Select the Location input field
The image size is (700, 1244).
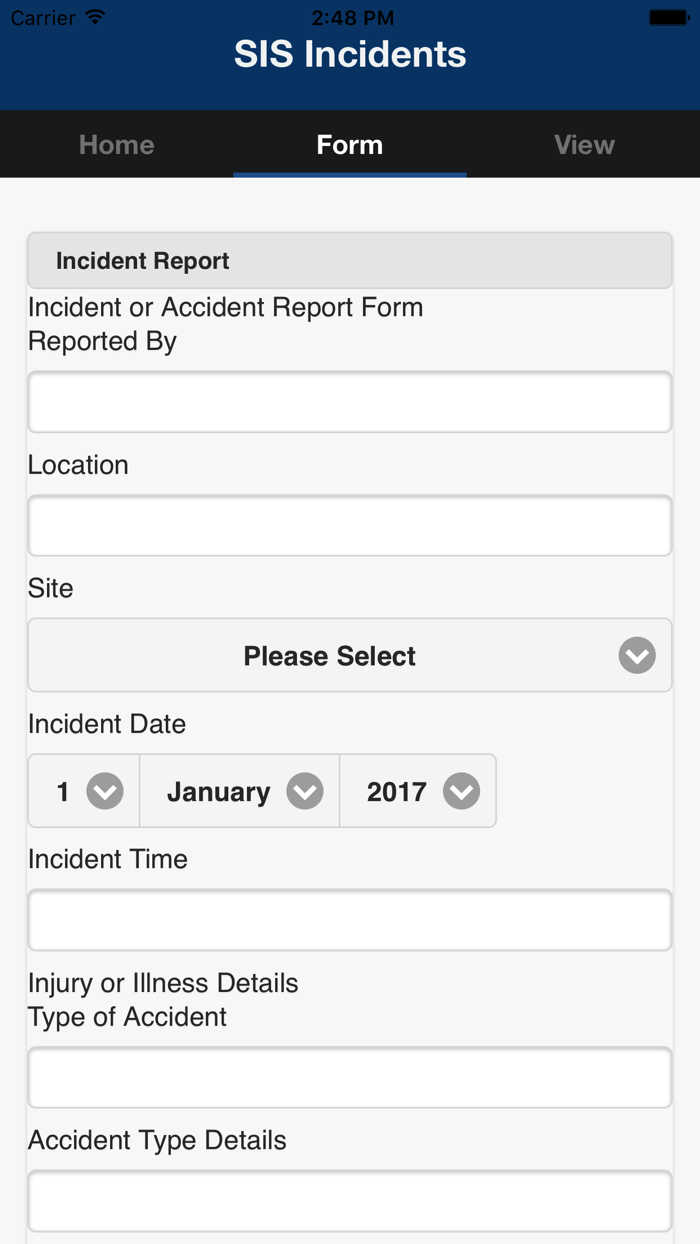point(349,525)
